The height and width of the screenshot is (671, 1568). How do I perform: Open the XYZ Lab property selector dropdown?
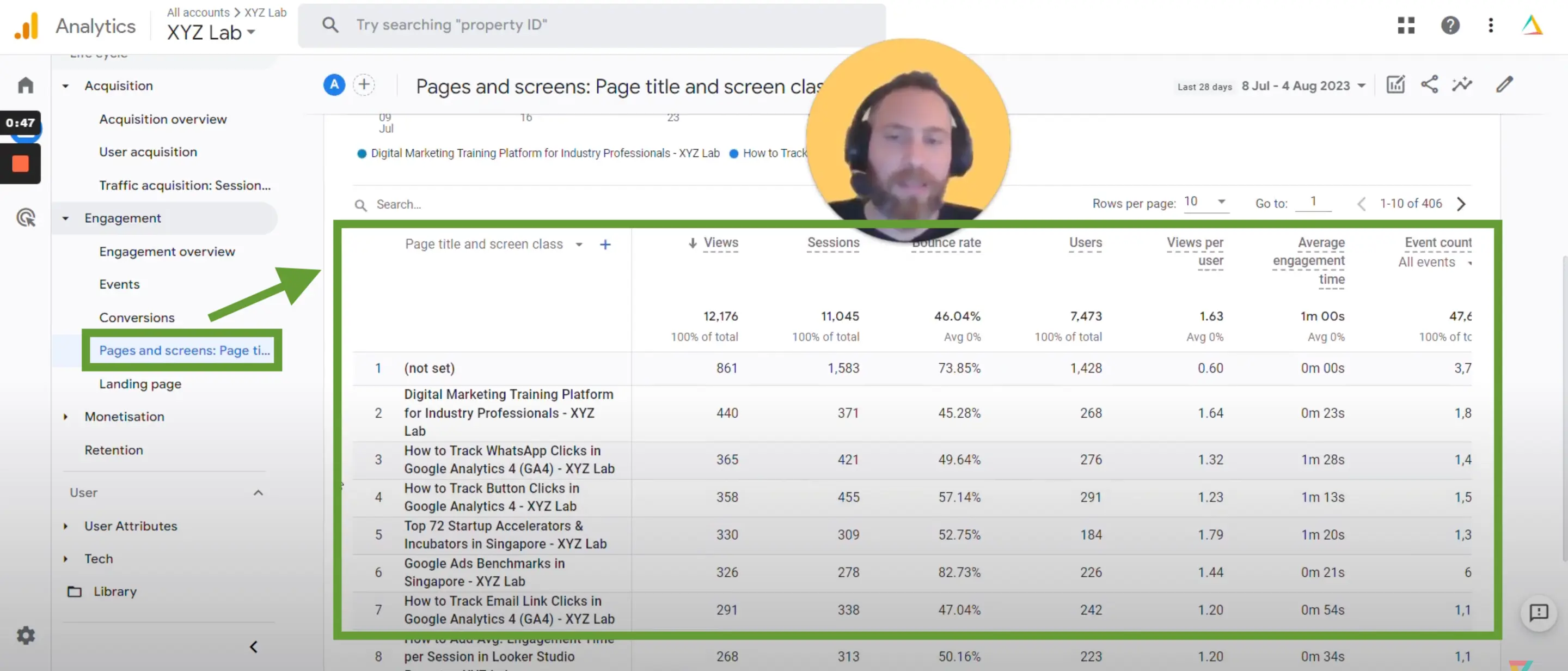[211, 32]
